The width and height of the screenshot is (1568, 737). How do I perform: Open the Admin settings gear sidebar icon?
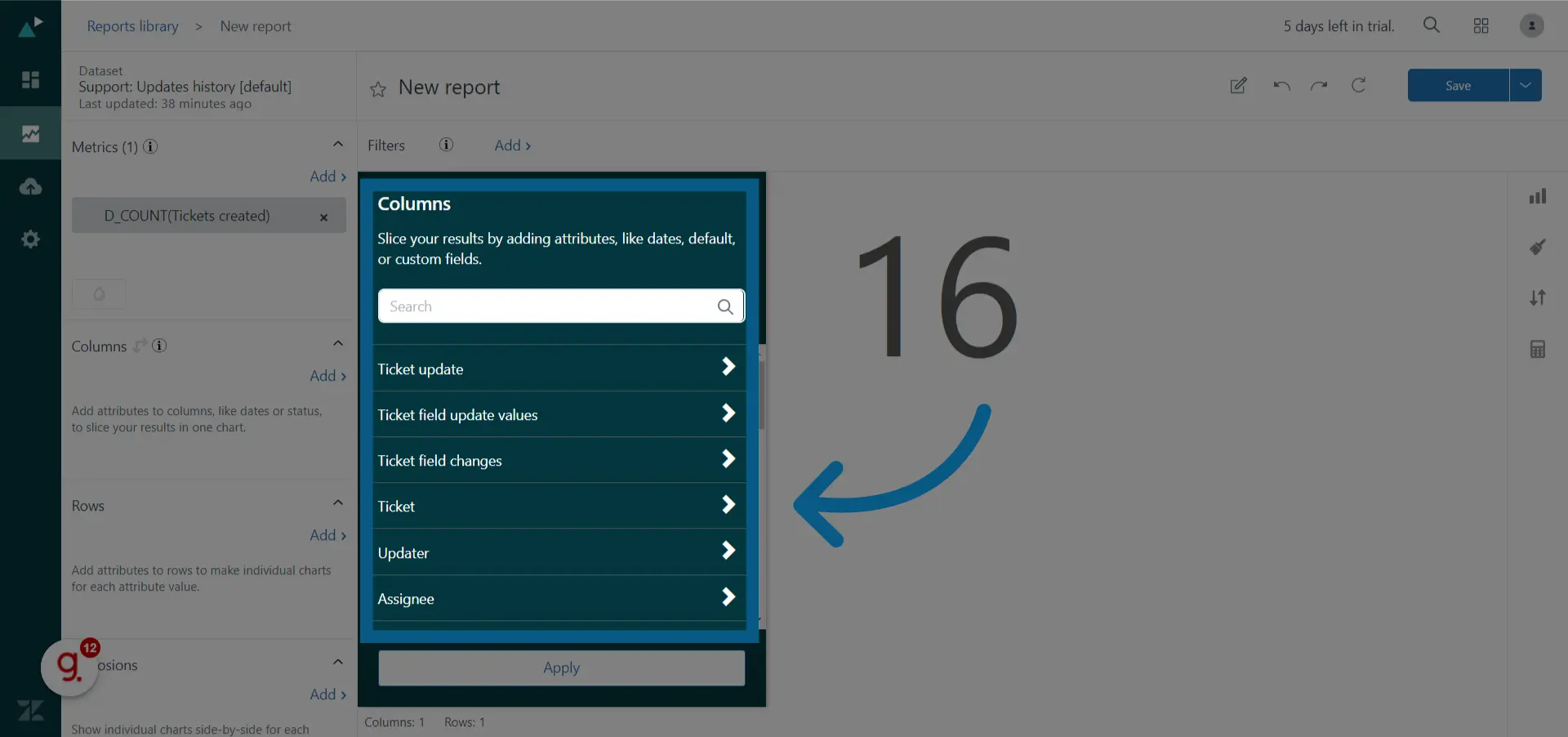pos(30,239)
